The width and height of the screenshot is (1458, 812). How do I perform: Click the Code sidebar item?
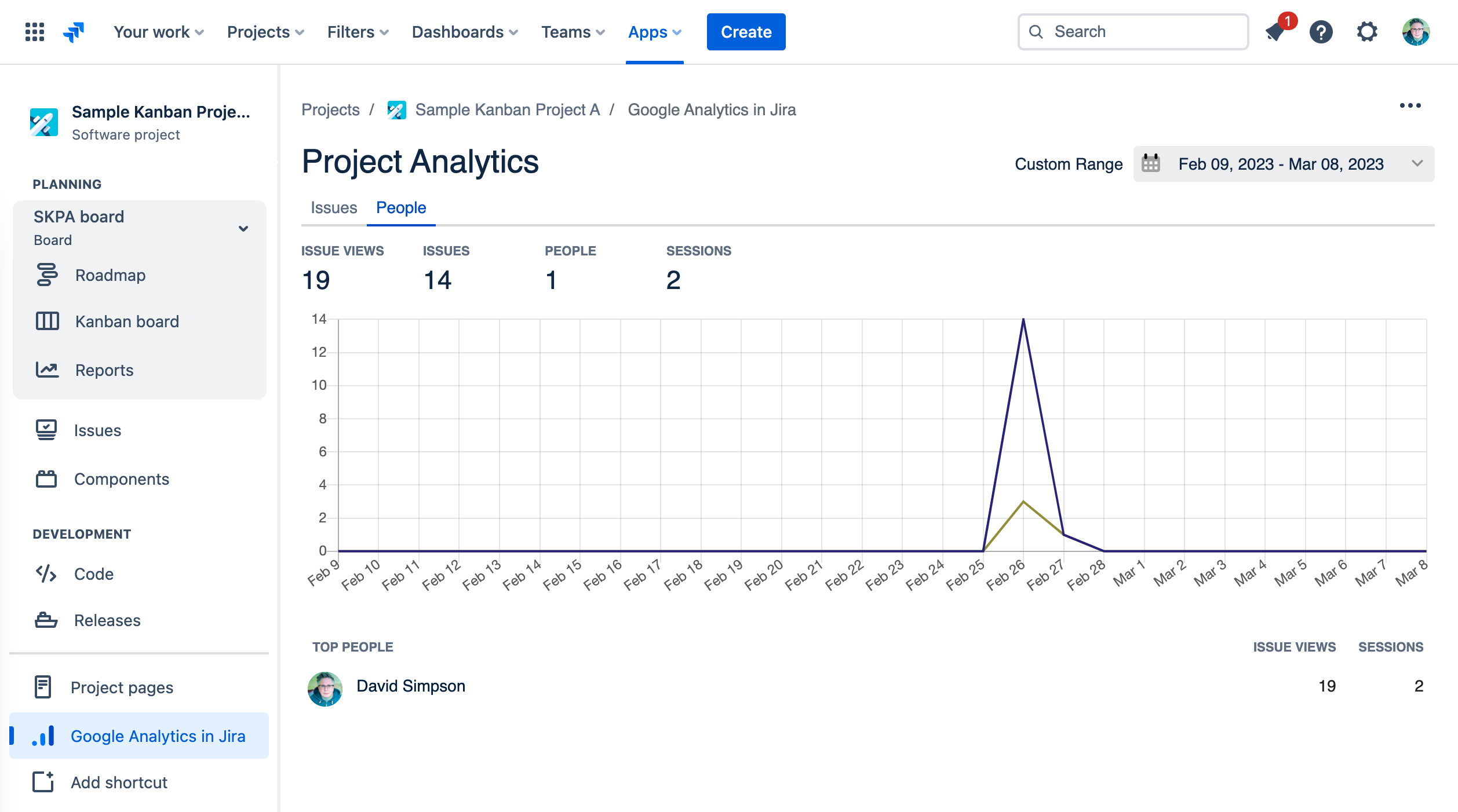(93, 574)
